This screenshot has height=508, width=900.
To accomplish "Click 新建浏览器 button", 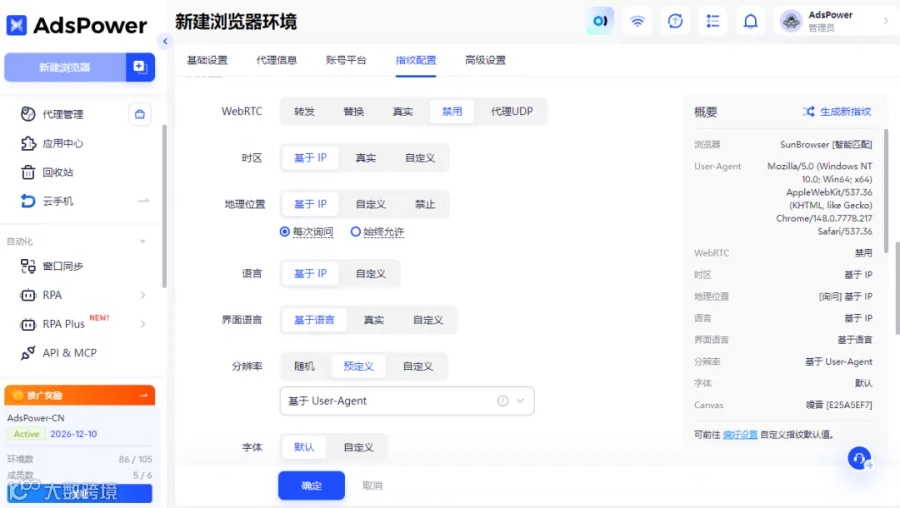I will click(65, 67).
